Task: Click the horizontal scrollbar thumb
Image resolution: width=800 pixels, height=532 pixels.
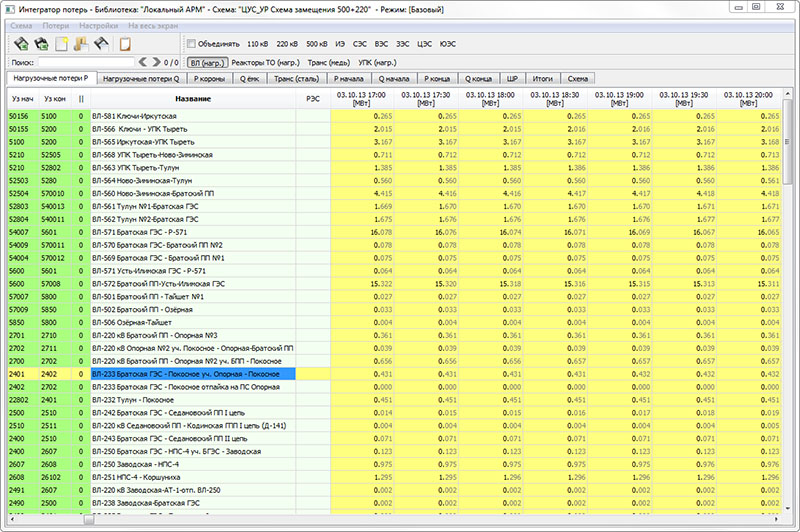Action: (89, 519)
